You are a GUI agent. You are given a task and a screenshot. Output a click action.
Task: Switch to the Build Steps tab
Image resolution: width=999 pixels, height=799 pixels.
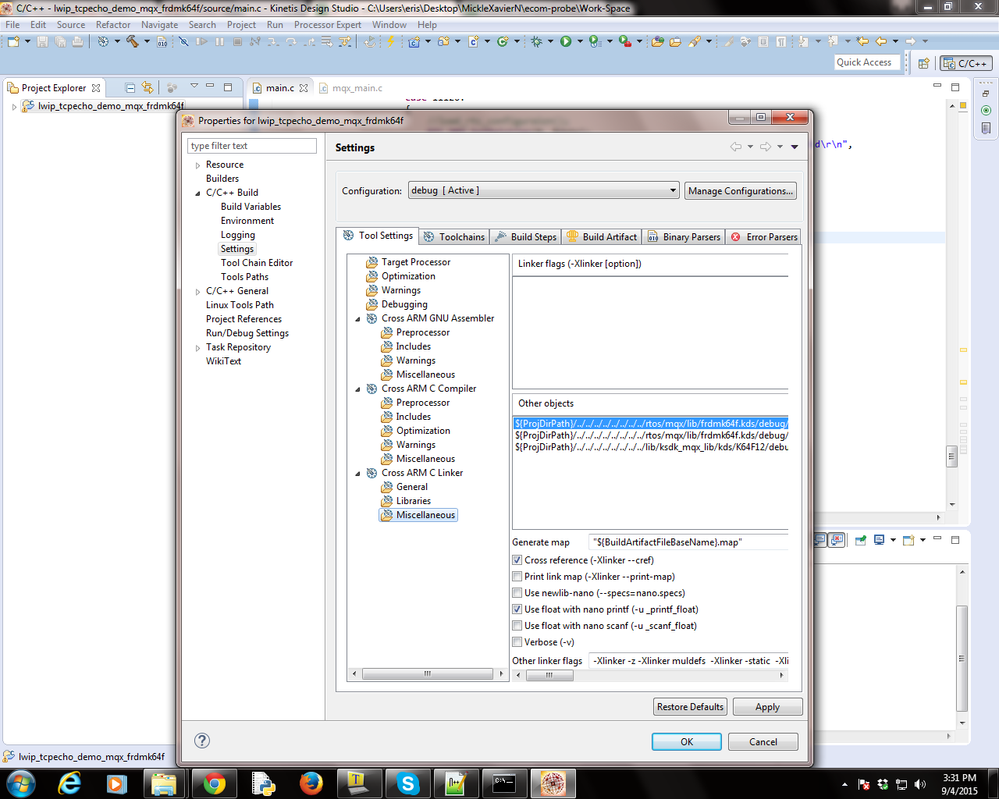point(526,236)
